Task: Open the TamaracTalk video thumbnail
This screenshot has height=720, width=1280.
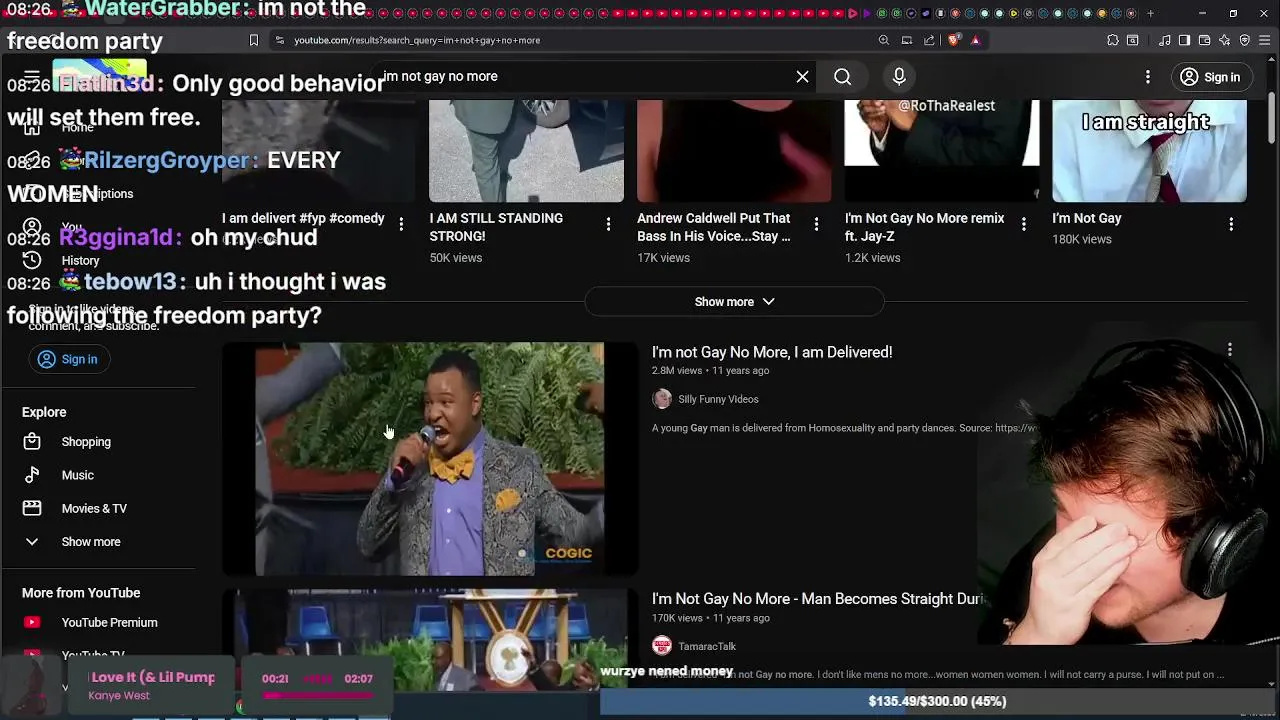Action: click(429, 638)
